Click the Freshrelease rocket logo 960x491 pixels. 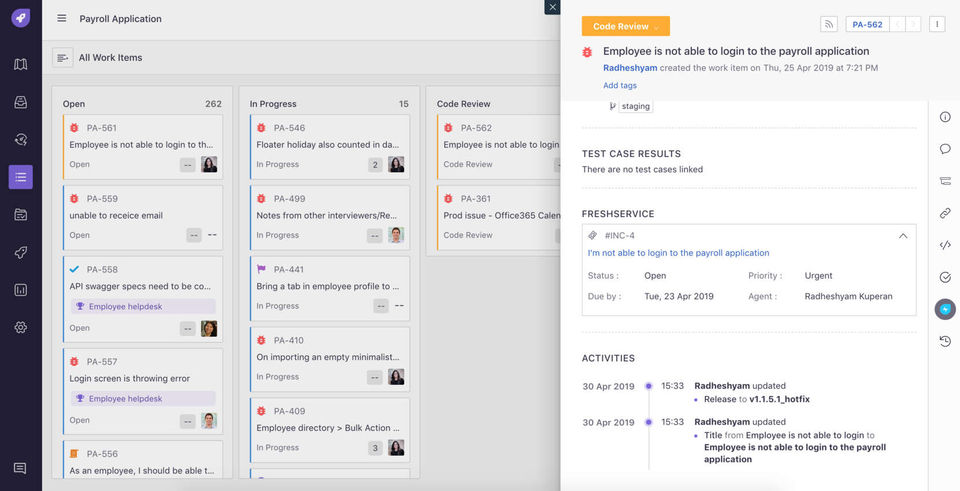pyautogui.click(x=21, y=18)
